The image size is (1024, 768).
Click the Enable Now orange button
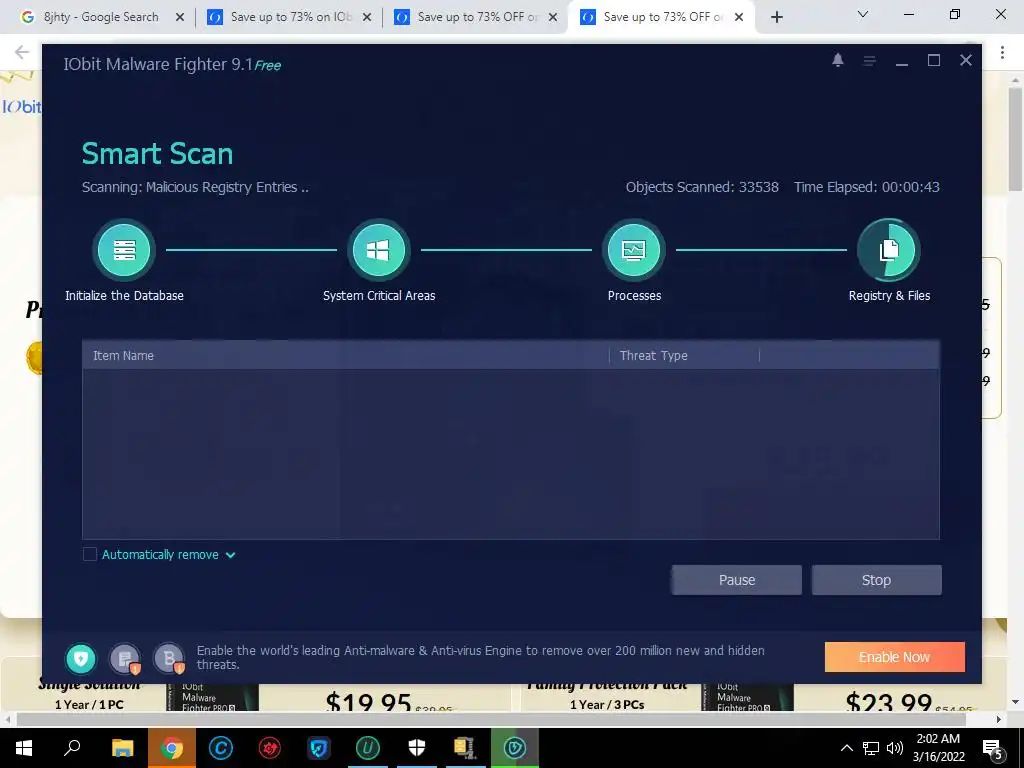895,657
